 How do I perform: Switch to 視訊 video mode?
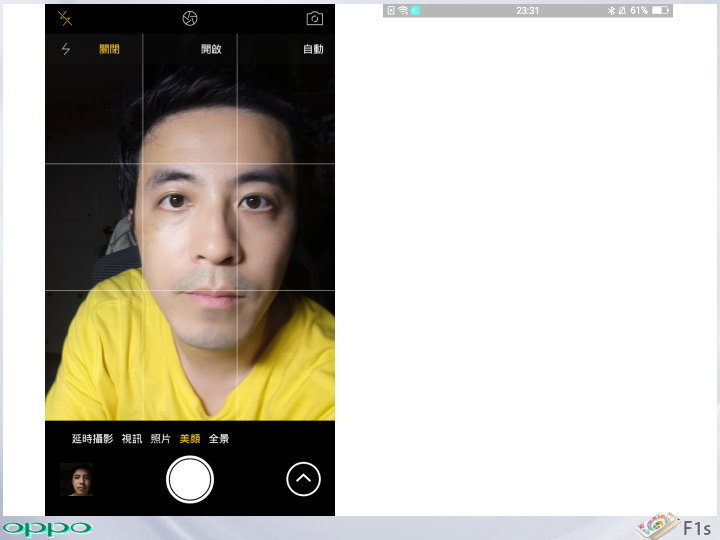click(132, 439)
